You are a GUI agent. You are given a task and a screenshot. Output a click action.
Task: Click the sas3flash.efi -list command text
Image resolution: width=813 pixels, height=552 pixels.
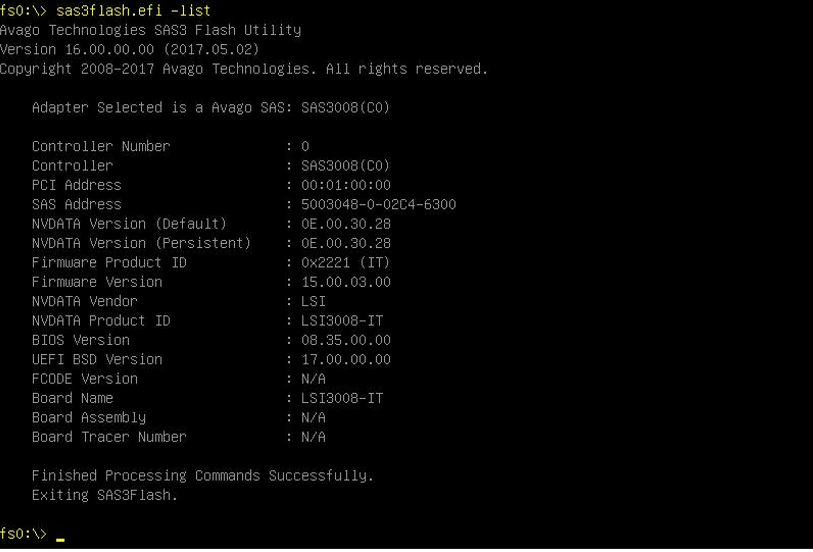coord(133,10)
